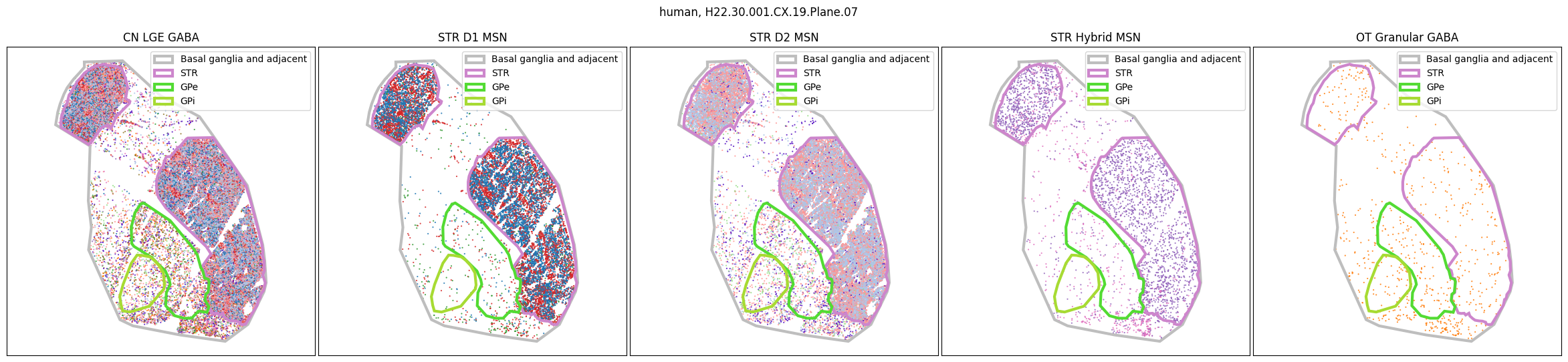Click the GPe swatch in STR D1 MSN legend
The image size is (1568, 362).
(475, 87)
